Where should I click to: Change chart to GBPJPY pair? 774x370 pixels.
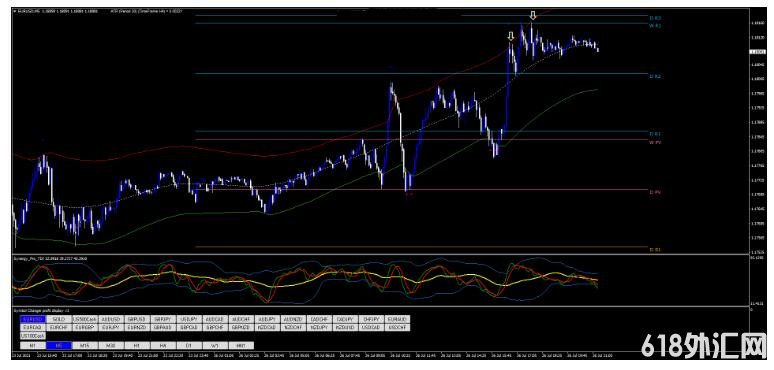(163, 319)
